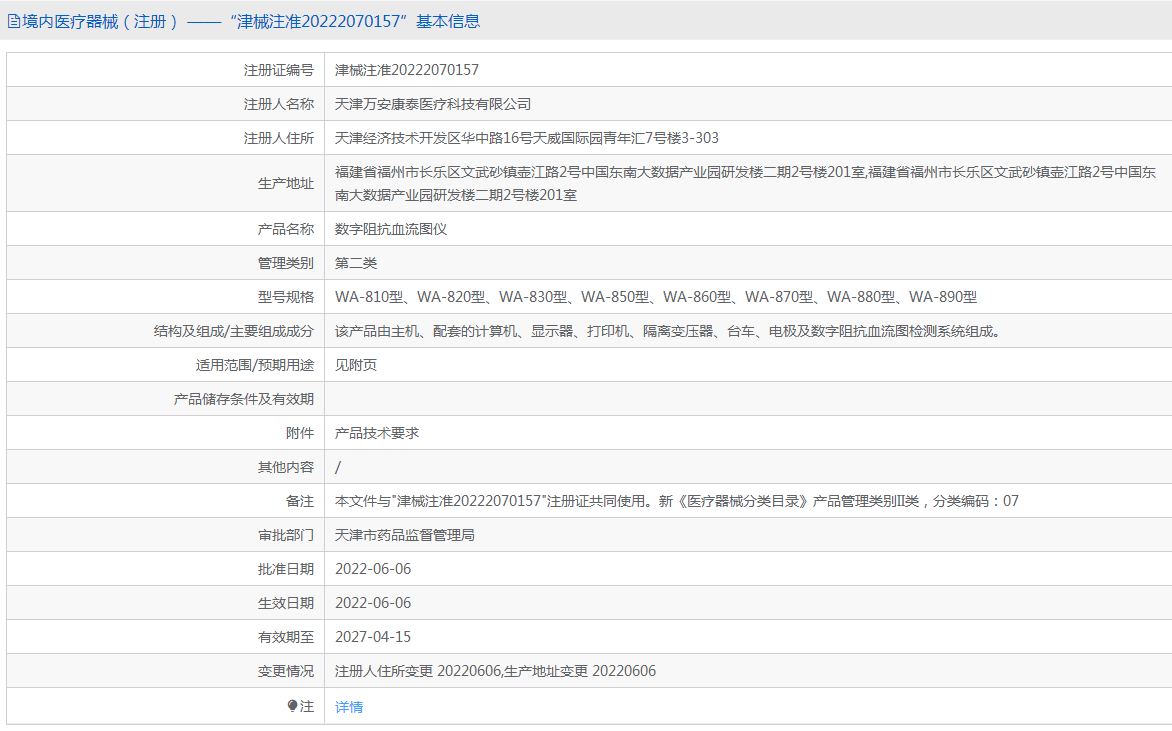The image size is (1172, 731).
Task: Click approval department 天津市药品监督管理局
Action: click(405, 535)
